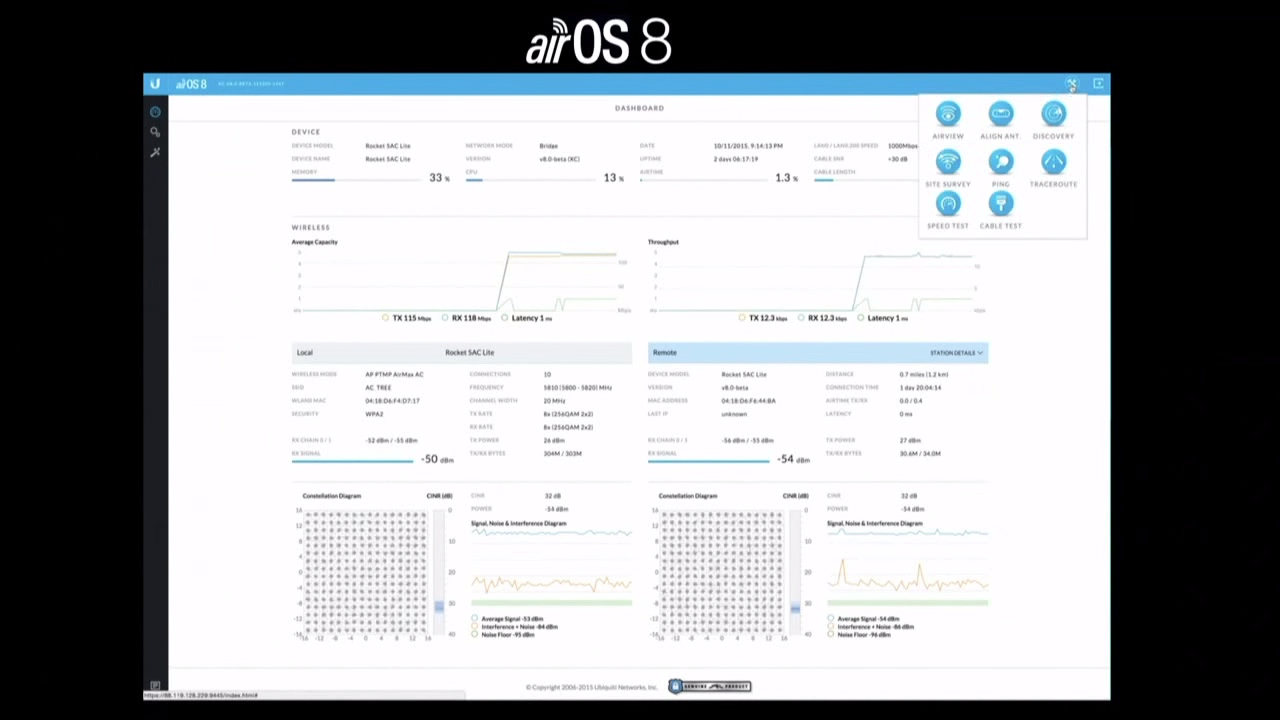Viewport: 1280px width, 720px height.
Task: Click the Ubiquiti Networks copyright text
Action: click(592, 687)
